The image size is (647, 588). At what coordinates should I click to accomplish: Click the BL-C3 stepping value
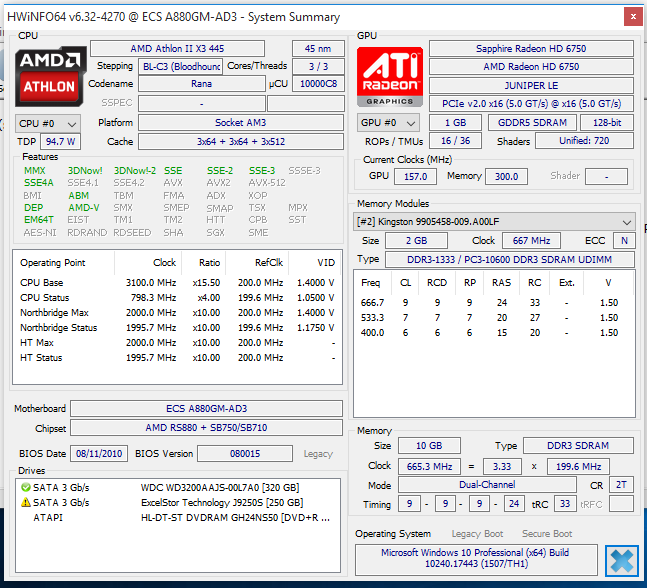click(180, 66)
